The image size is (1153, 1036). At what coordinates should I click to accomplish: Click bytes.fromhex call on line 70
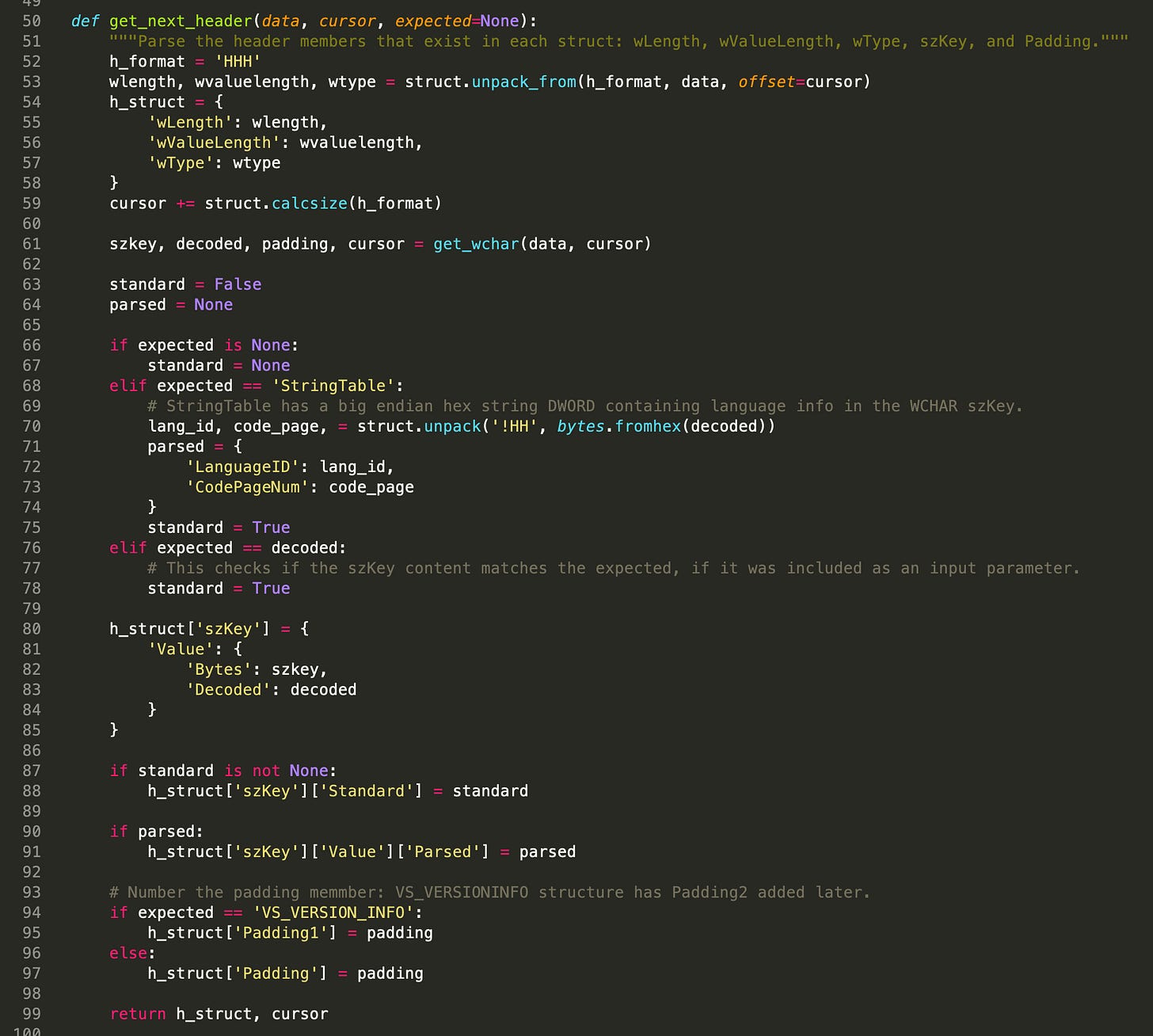pyautogui.click(x=666, y=426)
